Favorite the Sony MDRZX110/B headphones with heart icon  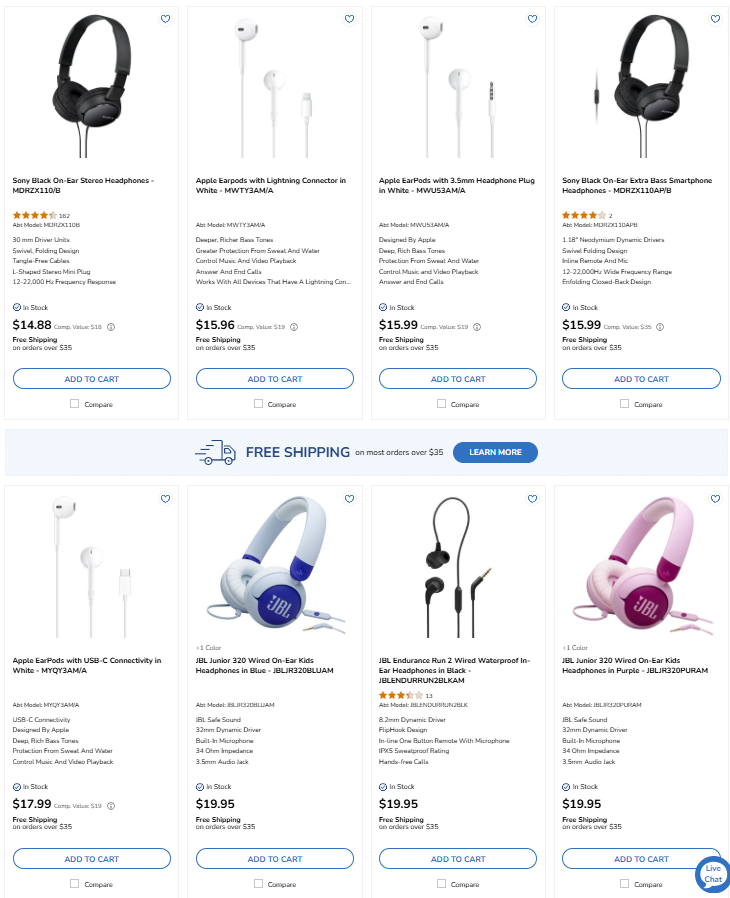point(166,19)
